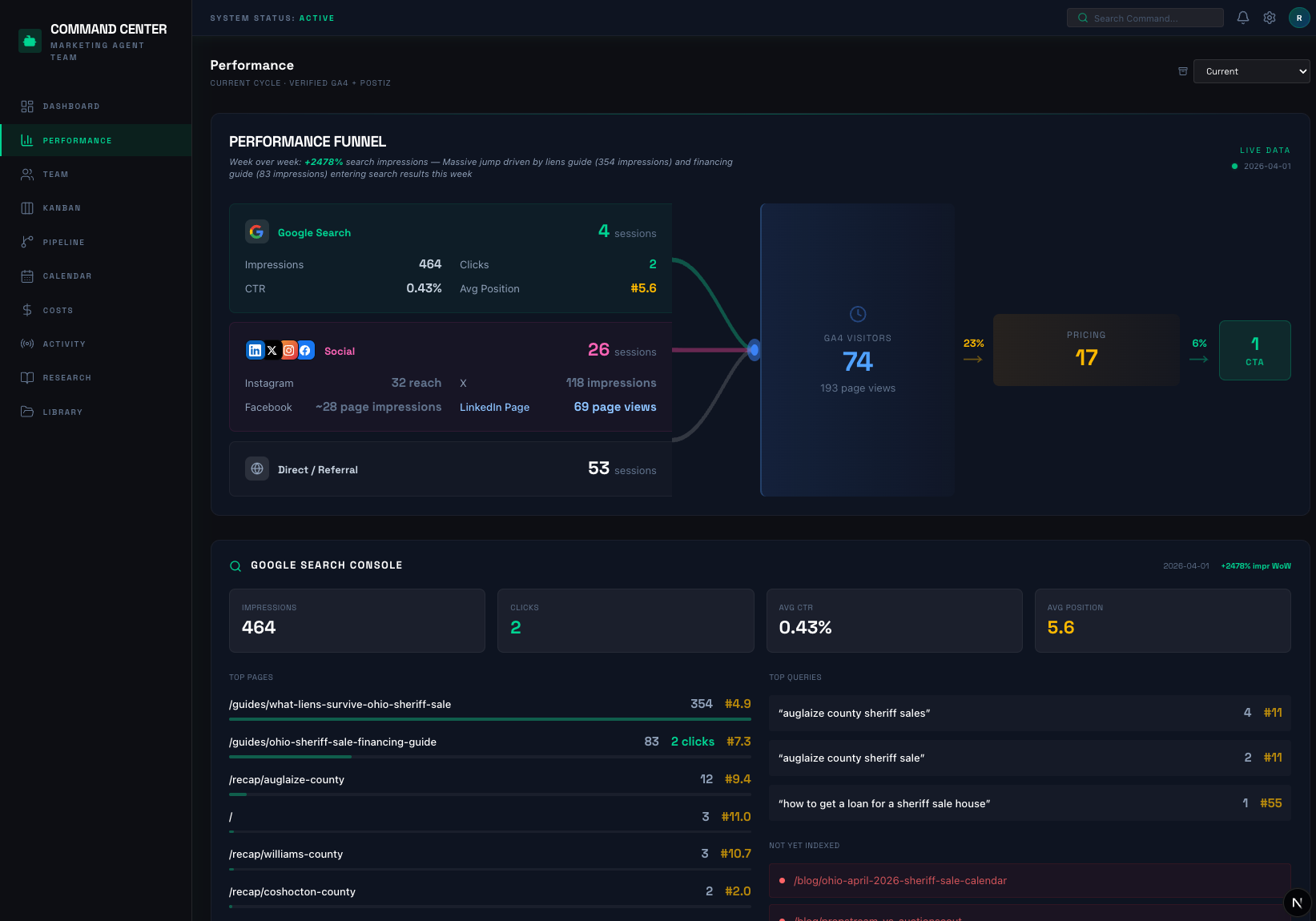Click the user avatar R icon
The width and height of the screenshot is (1316, 921).
click(1299, 18)
